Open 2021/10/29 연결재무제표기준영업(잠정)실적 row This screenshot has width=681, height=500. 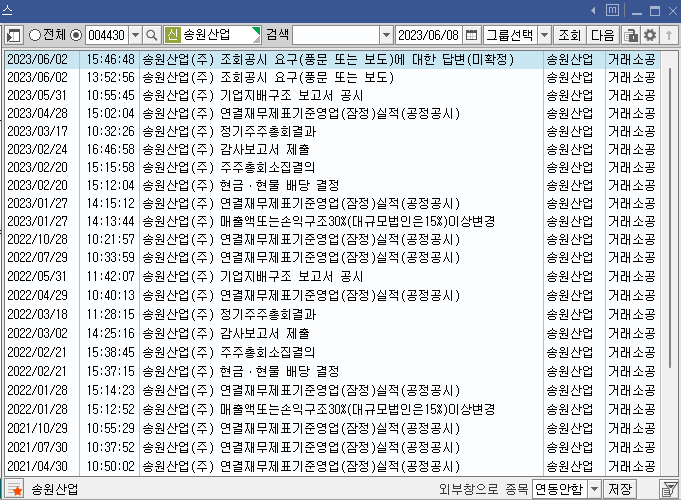[x=332, y=429]
